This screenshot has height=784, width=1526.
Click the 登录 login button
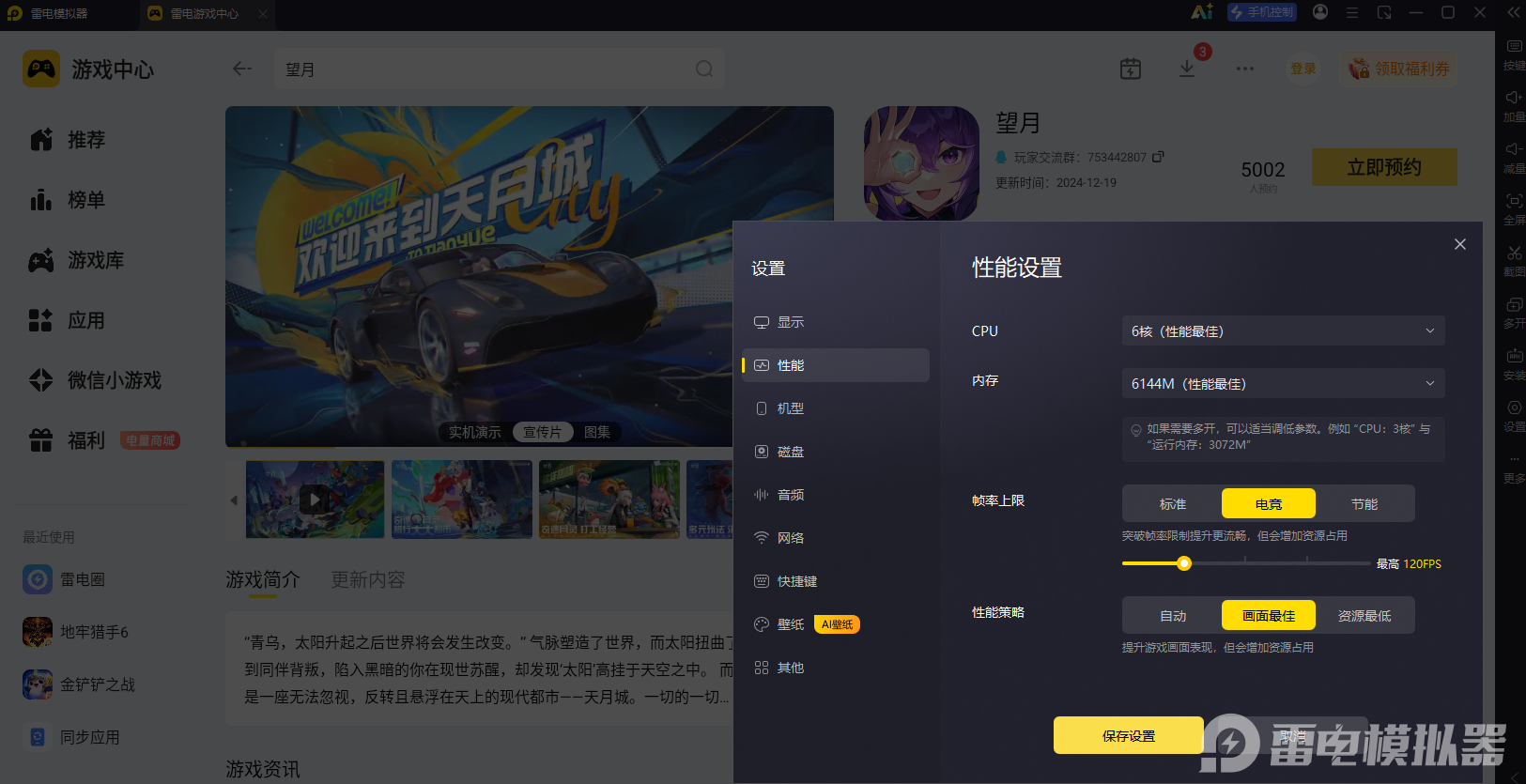pyautogui.click(x=1303, y=69)
